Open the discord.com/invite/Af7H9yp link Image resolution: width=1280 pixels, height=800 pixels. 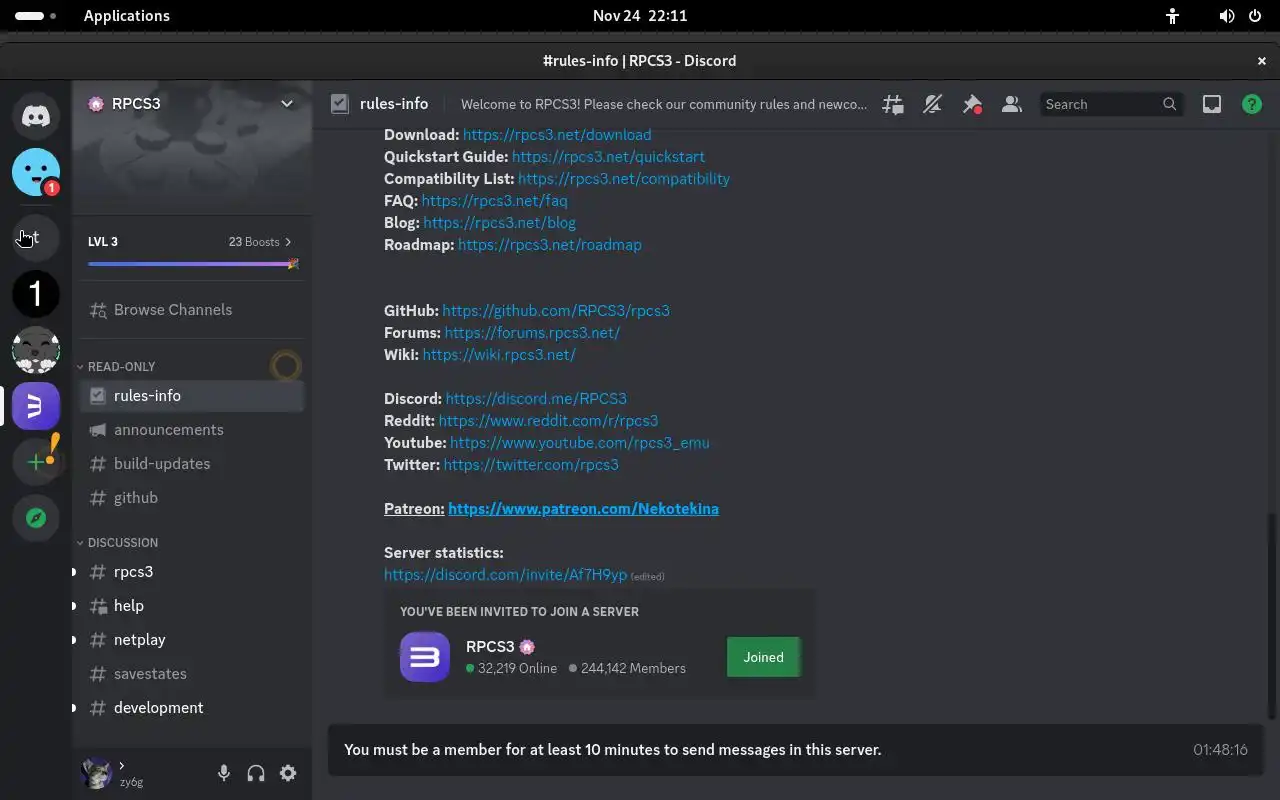[505, 575]
